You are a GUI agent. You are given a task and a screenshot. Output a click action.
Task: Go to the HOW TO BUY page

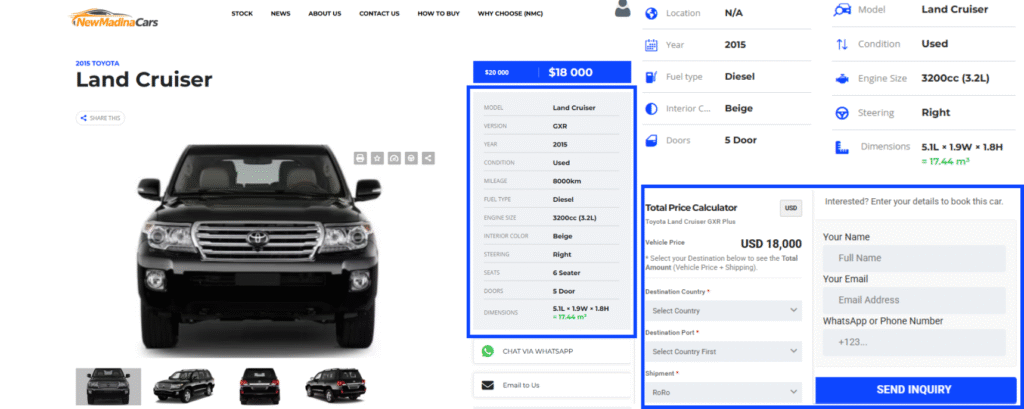(x=439, y=14)
